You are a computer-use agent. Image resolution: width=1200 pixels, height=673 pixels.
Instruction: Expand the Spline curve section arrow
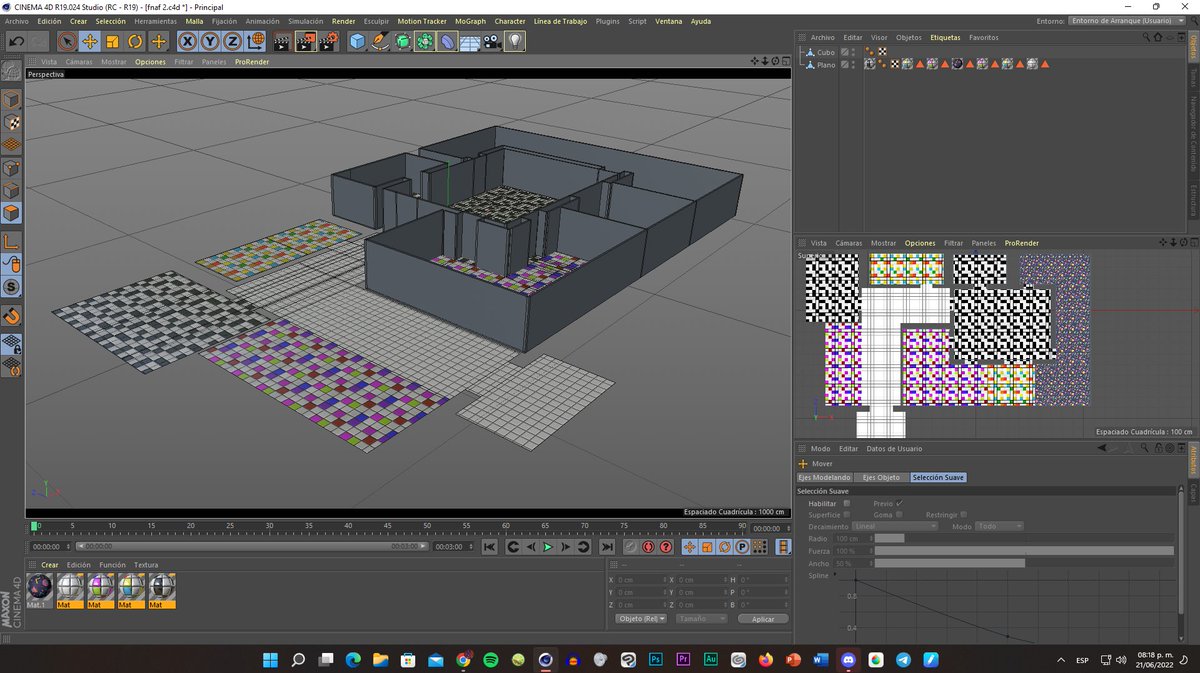[836, 575]
